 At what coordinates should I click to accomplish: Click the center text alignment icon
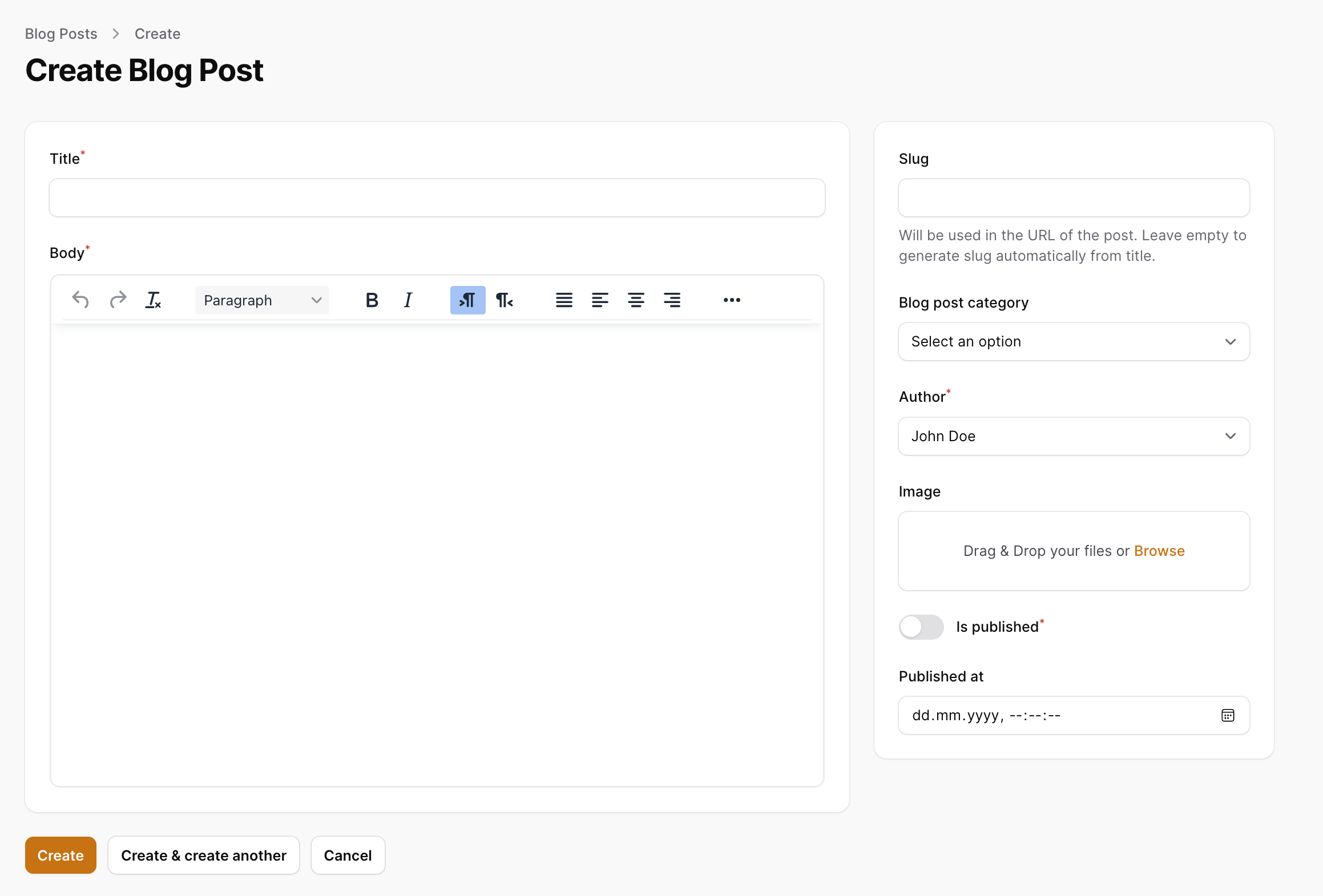coord(636,300)
